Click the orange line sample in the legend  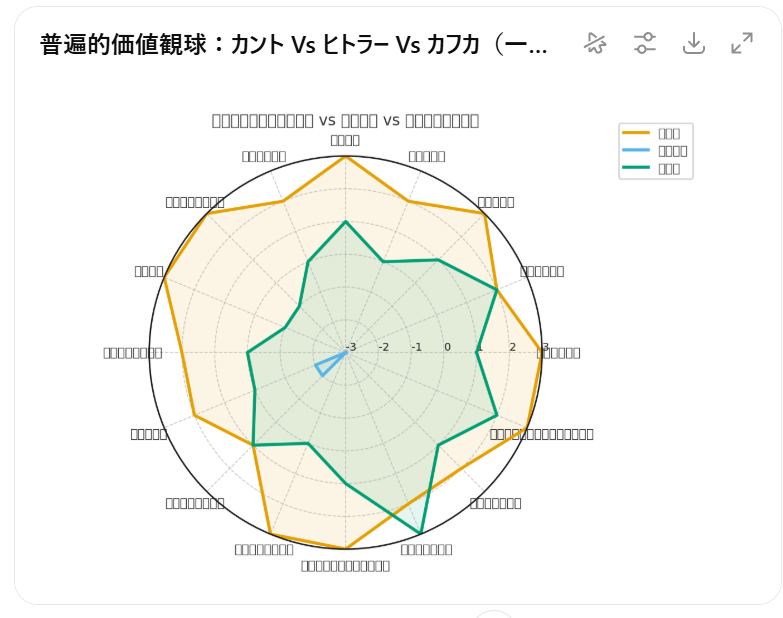pyautogui.click(x=635, y=133)
